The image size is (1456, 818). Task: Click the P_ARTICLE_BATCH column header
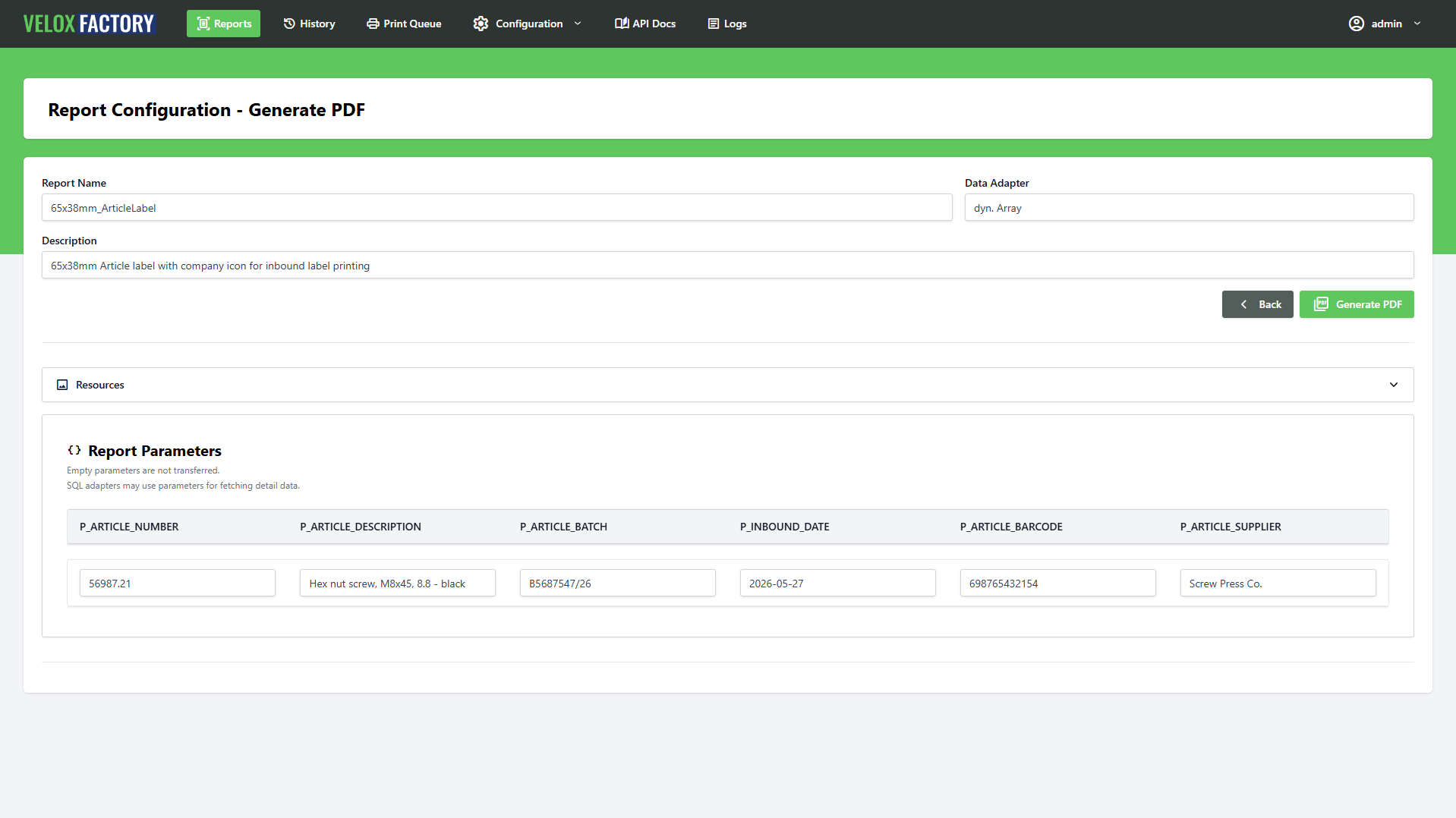(x=563, y=527)
